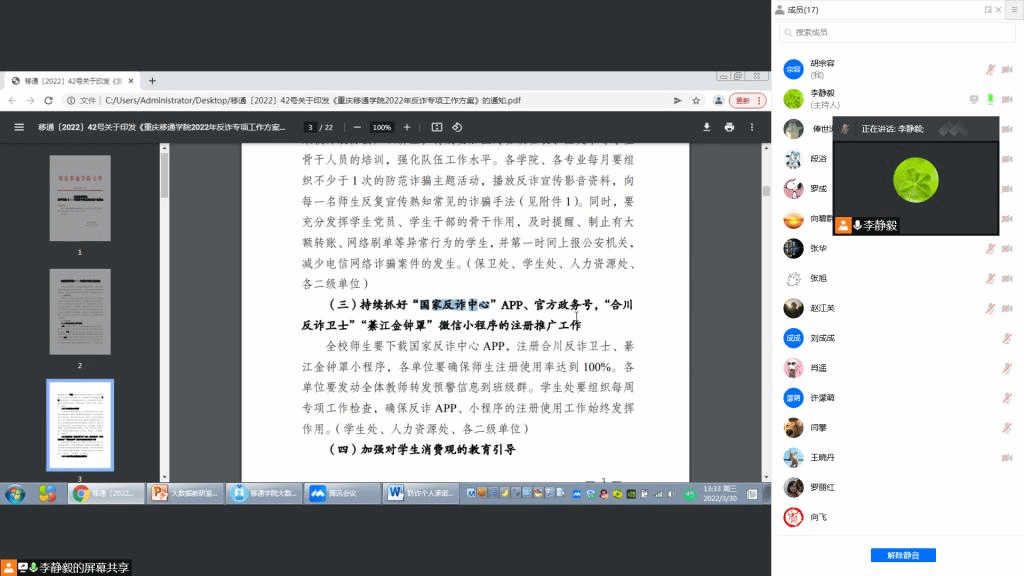Screen dimensions: 1024x576
Task: Open the PDF sidebar hamburger menu
Action: 18,127
